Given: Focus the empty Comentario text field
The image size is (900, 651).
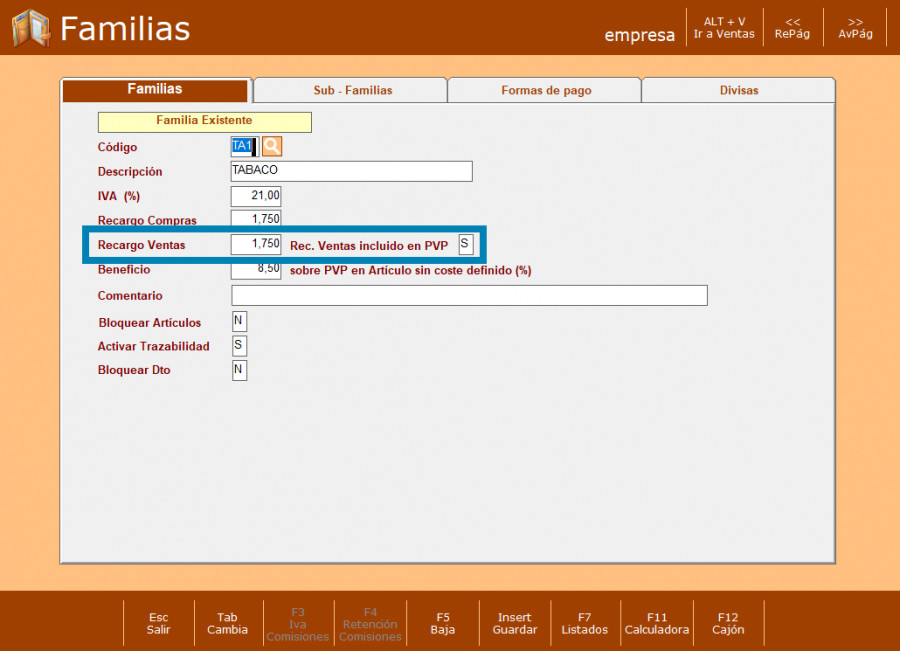Looking at the screenshot, I should click(469, 295).
